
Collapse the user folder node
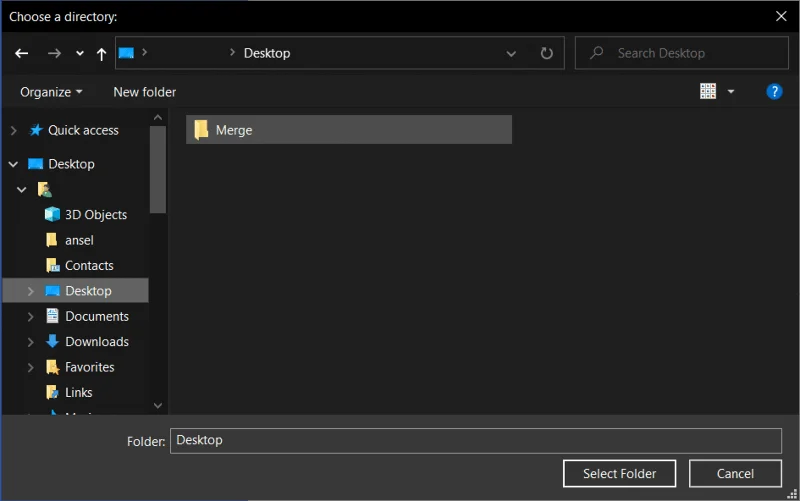[x=21, y=190]
